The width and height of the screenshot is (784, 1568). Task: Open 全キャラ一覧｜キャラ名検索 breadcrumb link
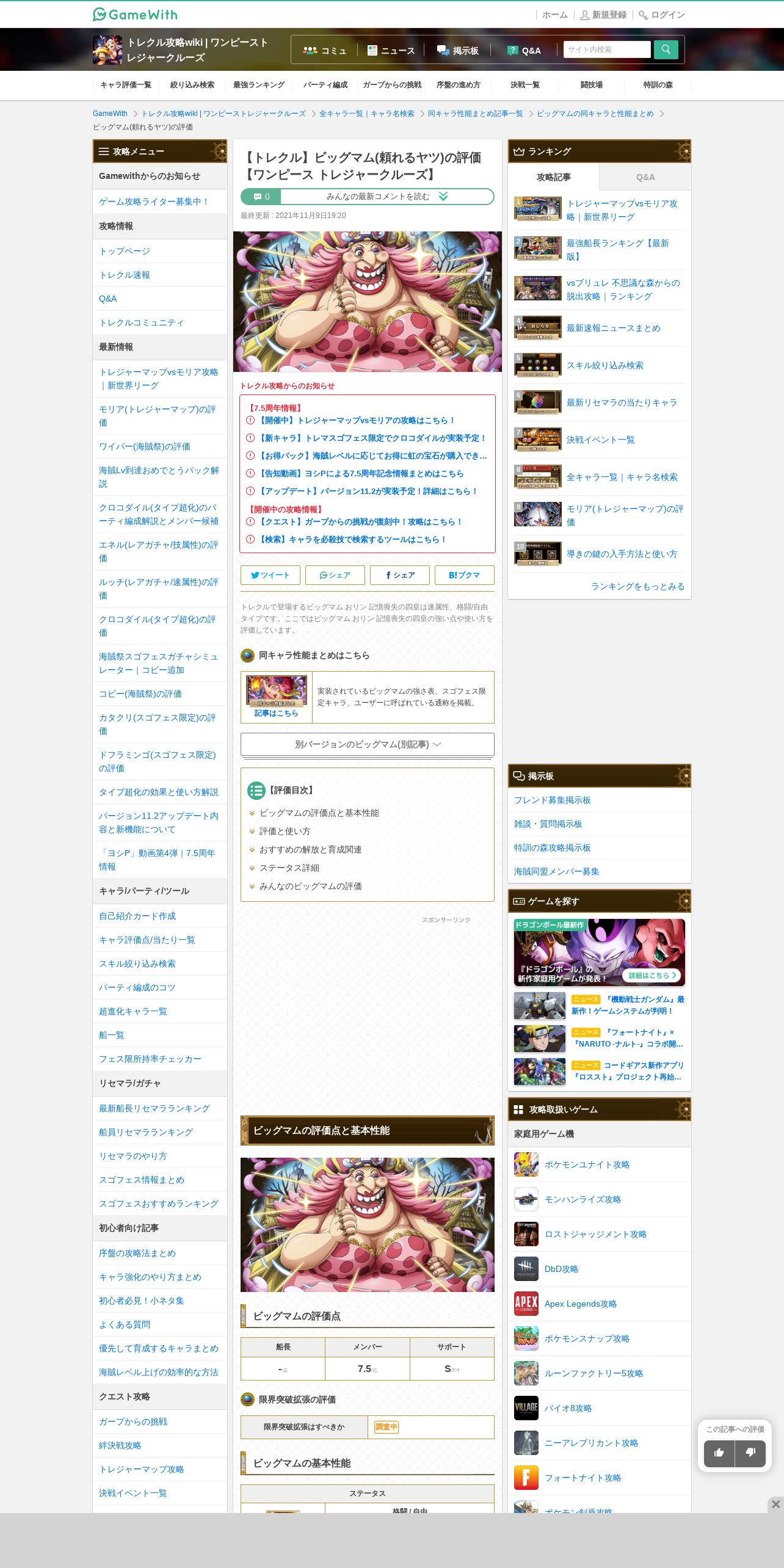tap(366, 114)
